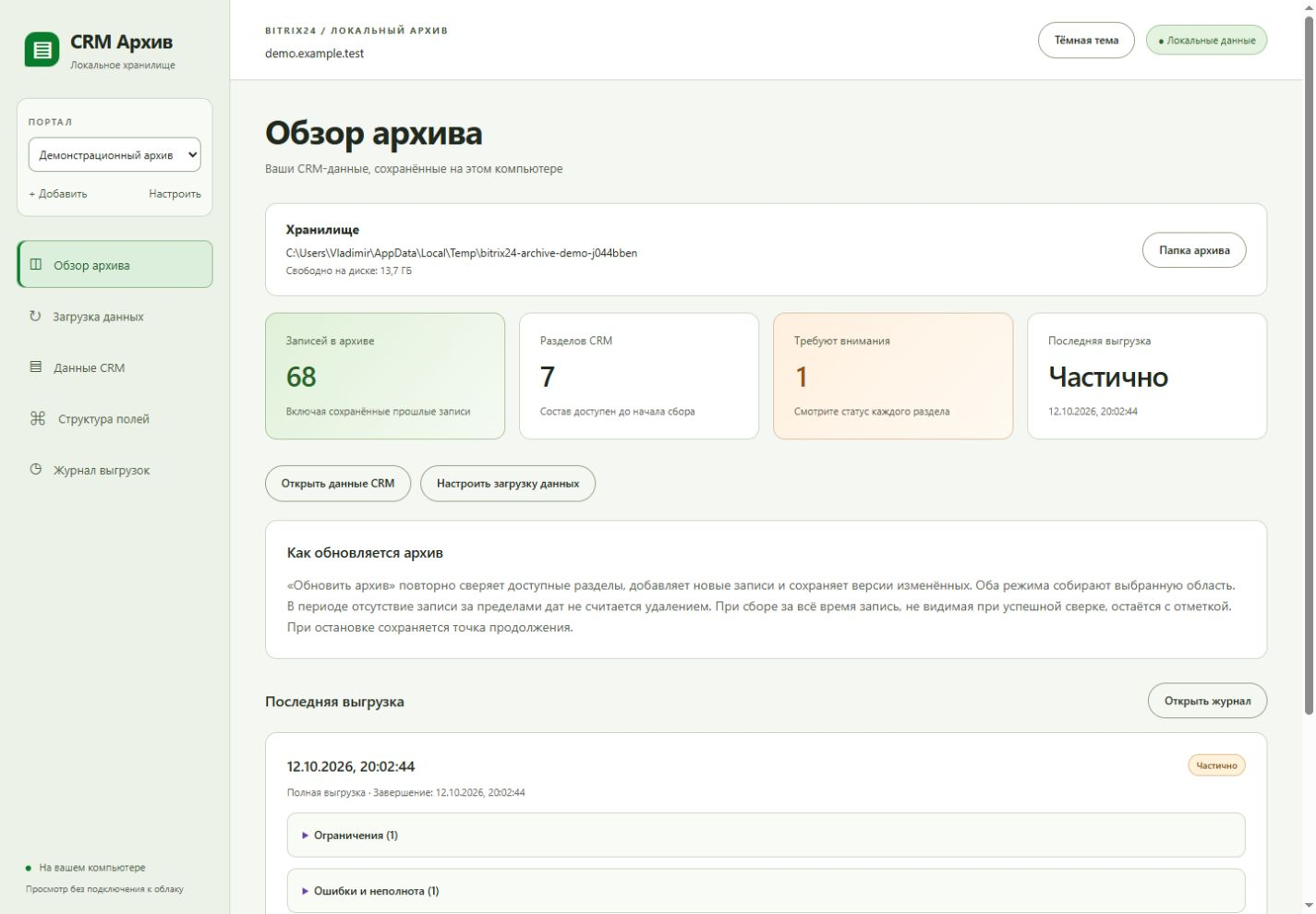Screen dimensions: 1316x914
Task: Click the Свободно на диске: 13,7 ГБ text
Action: point(349,271)
